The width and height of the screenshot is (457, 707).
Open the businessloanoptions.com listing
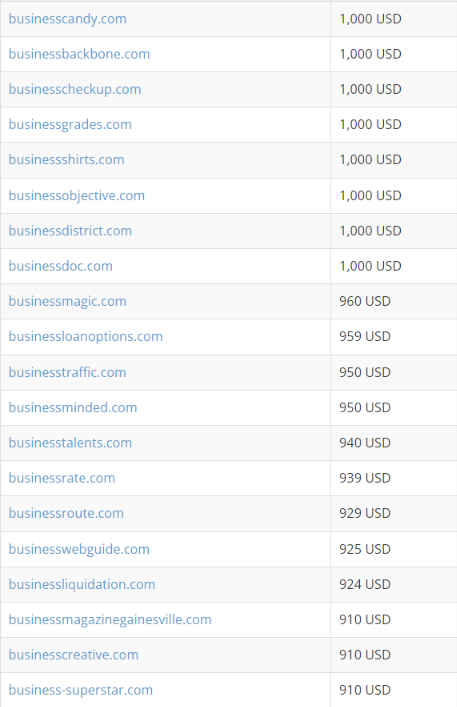pos(85,336)
